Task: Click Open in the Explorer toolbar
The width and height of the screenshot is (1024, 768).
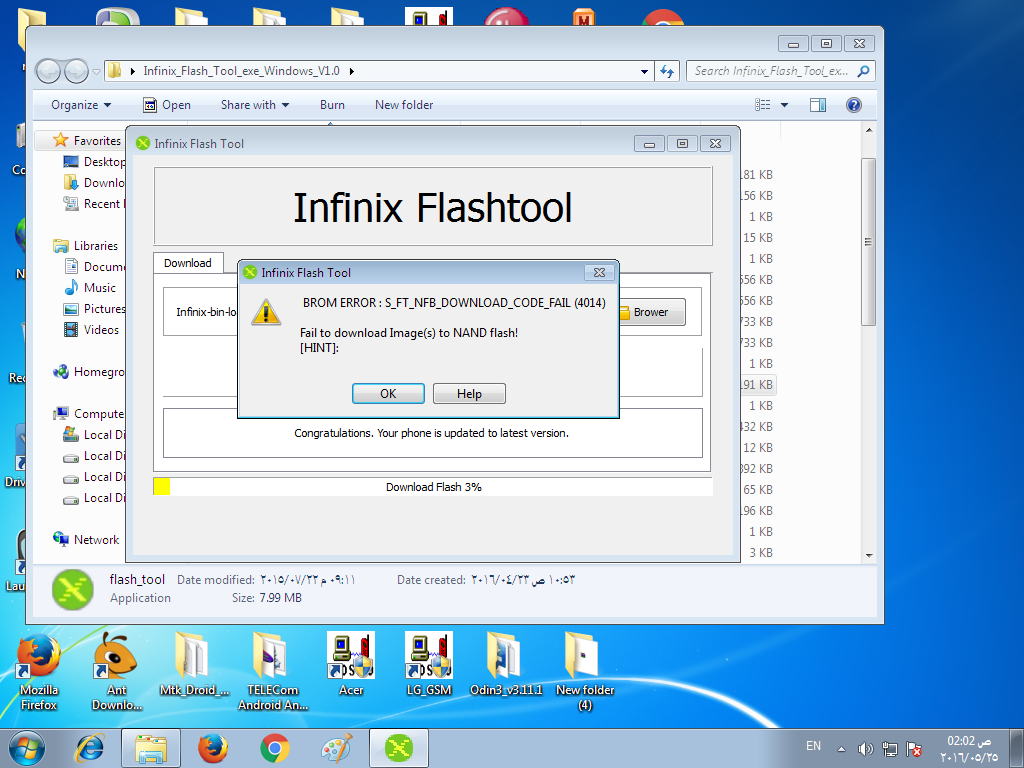Action: [167, 105]
